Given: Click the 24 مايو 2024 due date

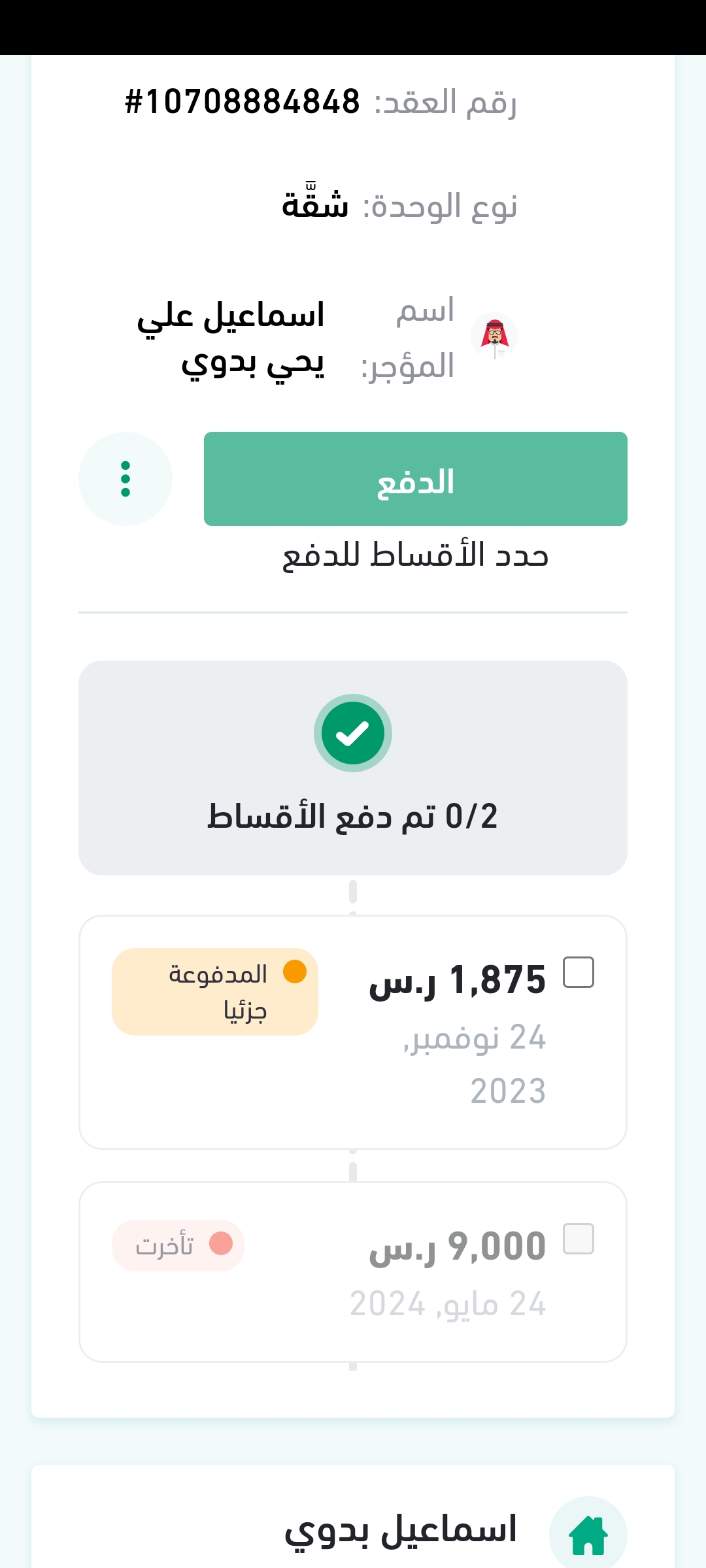Looking at the screenshot, I should 448,1304.
